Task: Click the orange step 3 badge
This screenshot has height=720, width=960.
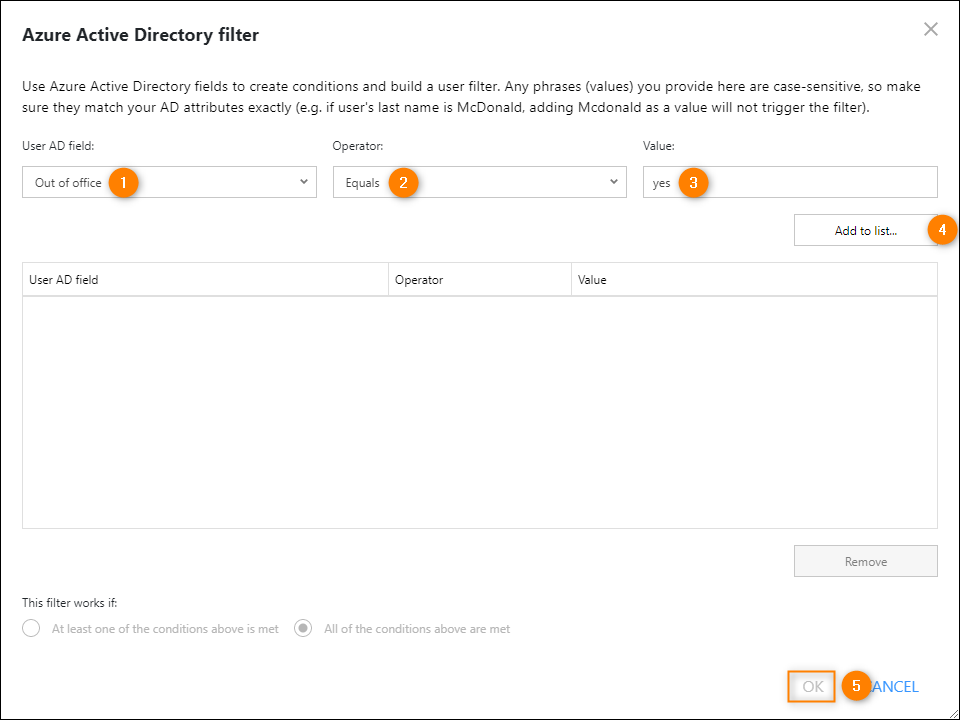Action: point(693,182)
